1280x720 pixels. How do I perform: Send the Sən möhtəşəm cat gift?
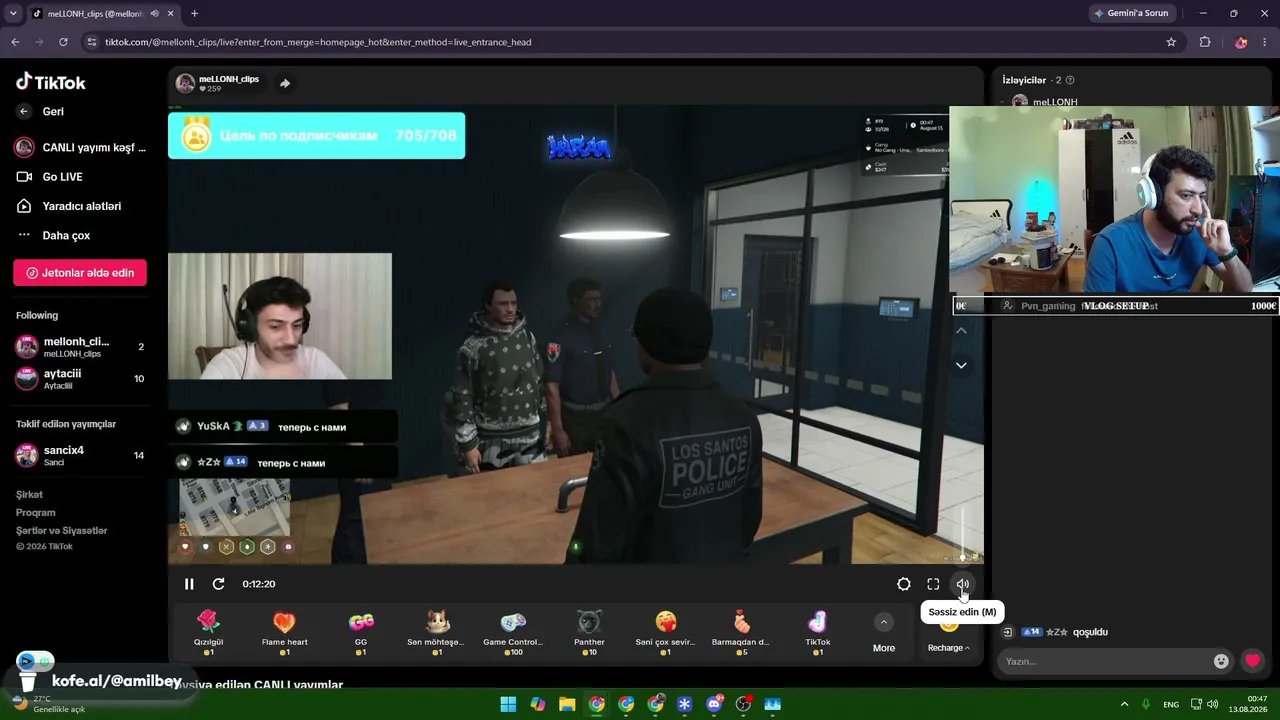click(x=437, y=632)
